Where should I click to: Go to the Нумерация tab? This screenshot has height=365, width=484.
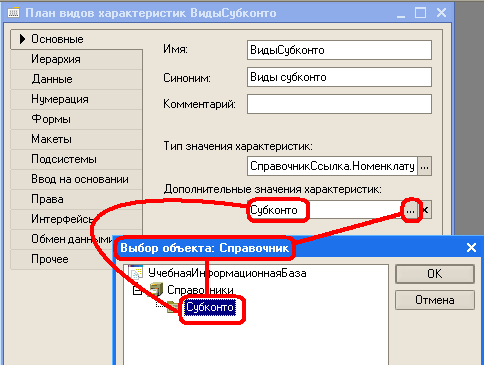(x=77, y=99)
